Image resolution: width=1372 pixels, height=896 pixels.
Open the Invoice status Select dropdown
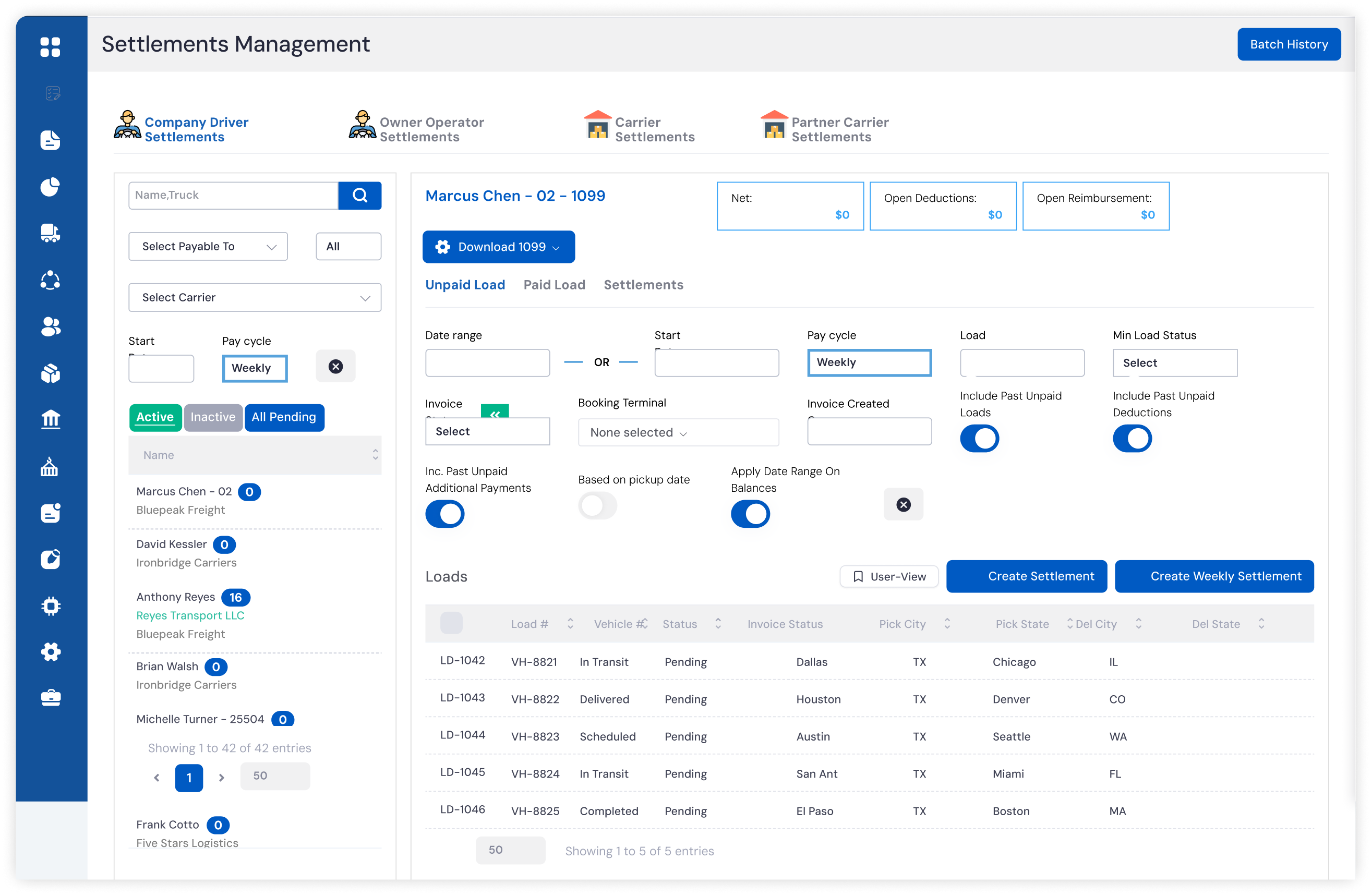pos(488,432)
